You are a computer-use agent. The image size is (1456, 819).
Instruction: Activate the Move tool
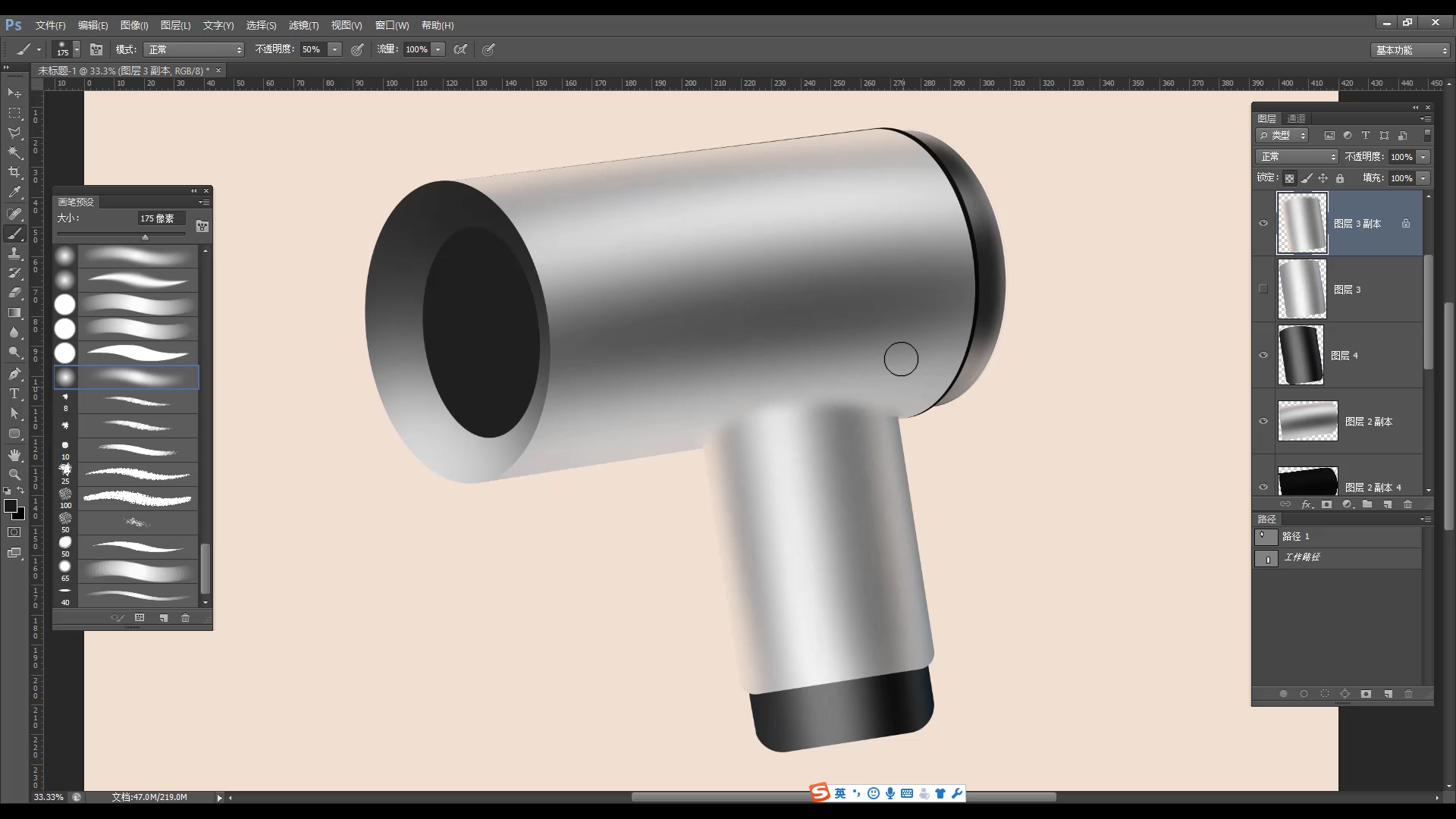(x=12, y=93)
